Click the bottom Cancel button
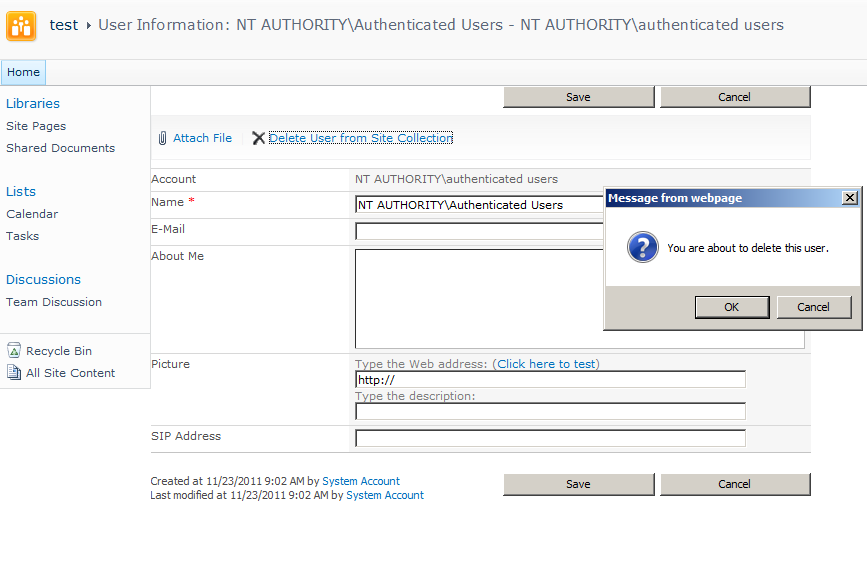The height and width of the screenshot is (565, 867). tap(735, 484)
